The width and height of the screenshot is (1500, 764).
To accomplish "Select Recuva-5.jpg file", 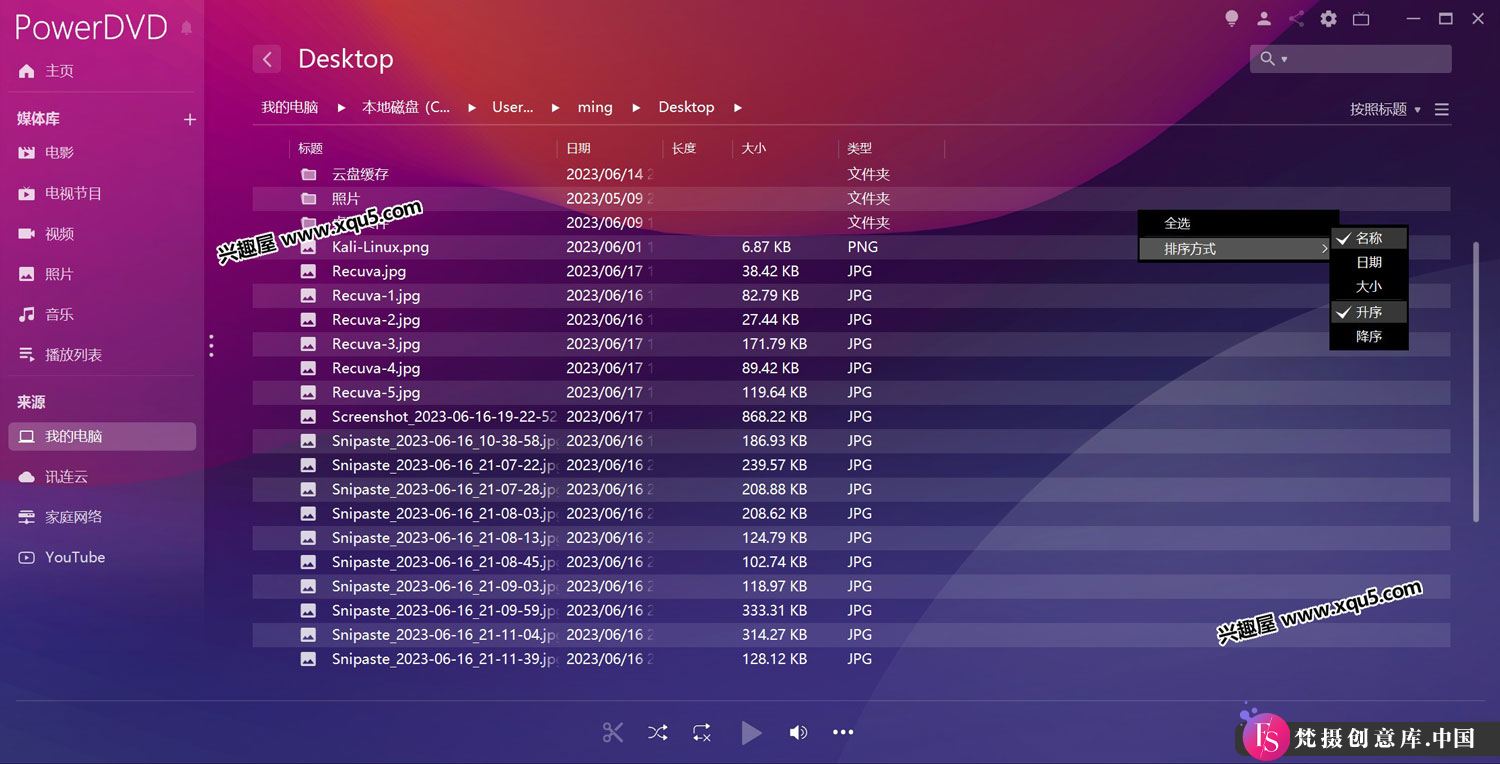I will click(851, 392).
